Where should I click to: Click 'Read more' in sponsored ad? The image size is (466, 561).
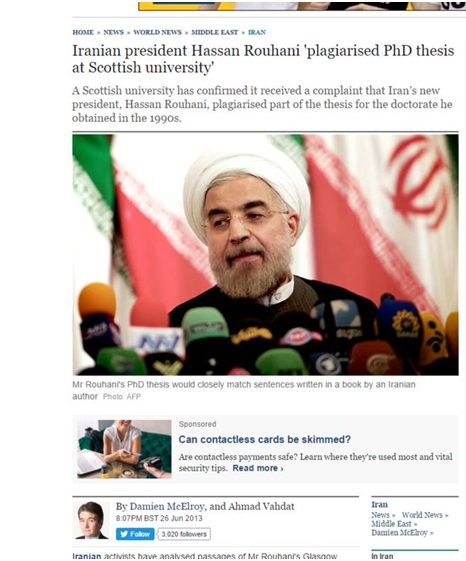pyautogui.click(x=258, y=468)
